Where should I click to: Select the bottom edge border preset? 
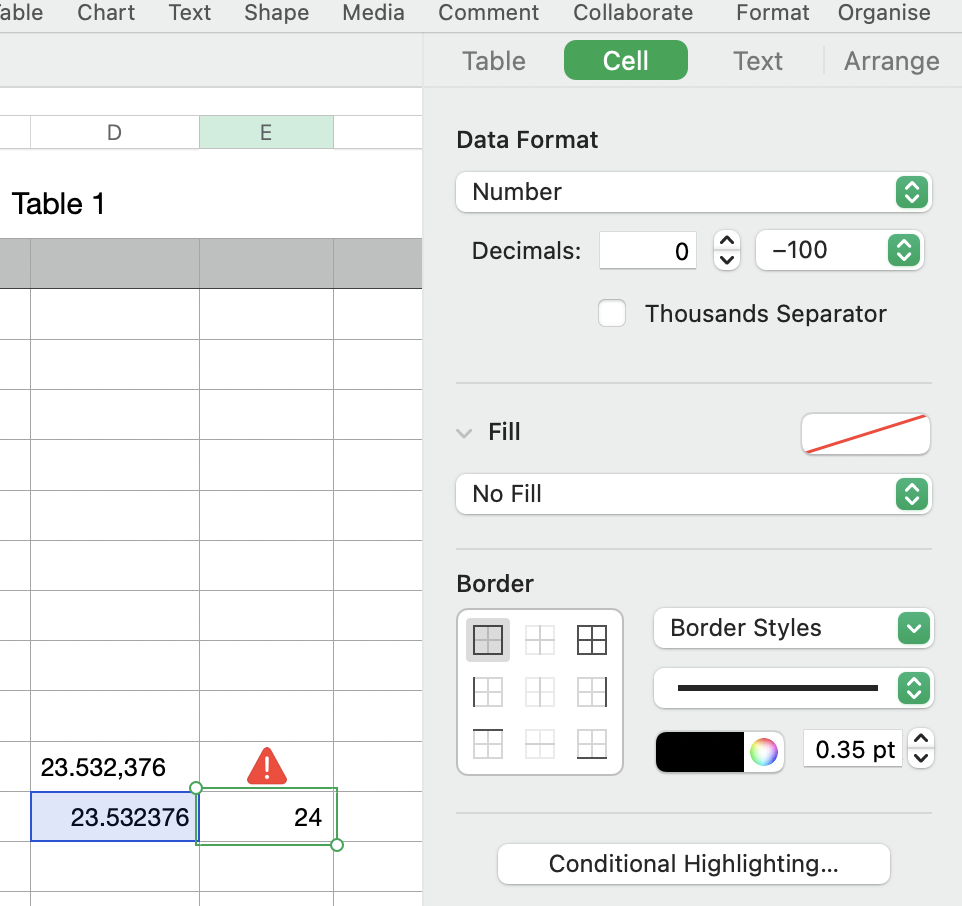pyautogui.click(x=592, y=744)
